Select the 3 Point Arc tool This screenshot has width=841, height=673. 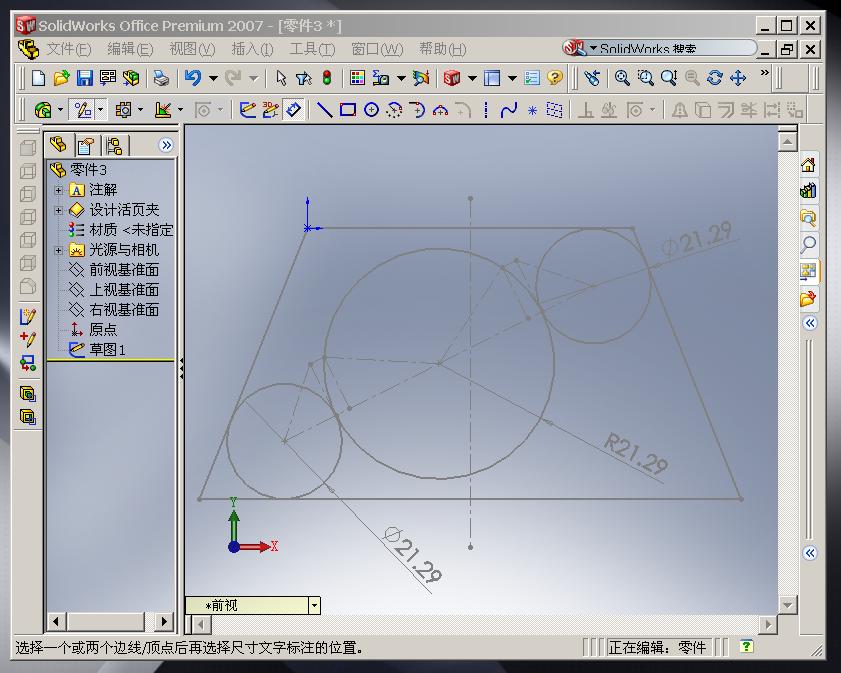440,110
